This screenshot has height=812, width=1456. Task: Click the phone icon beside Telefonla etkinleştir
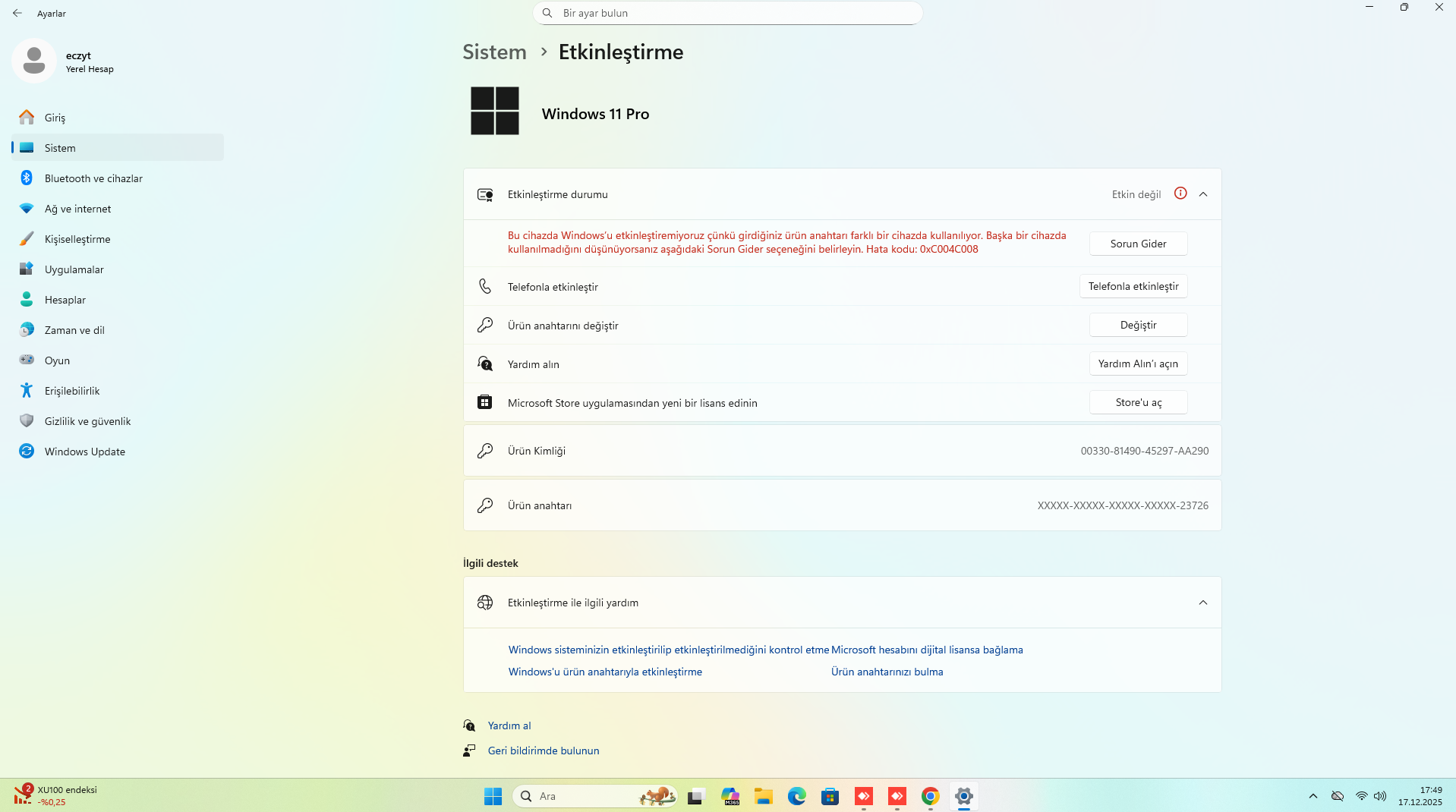(x=485, y=286)
